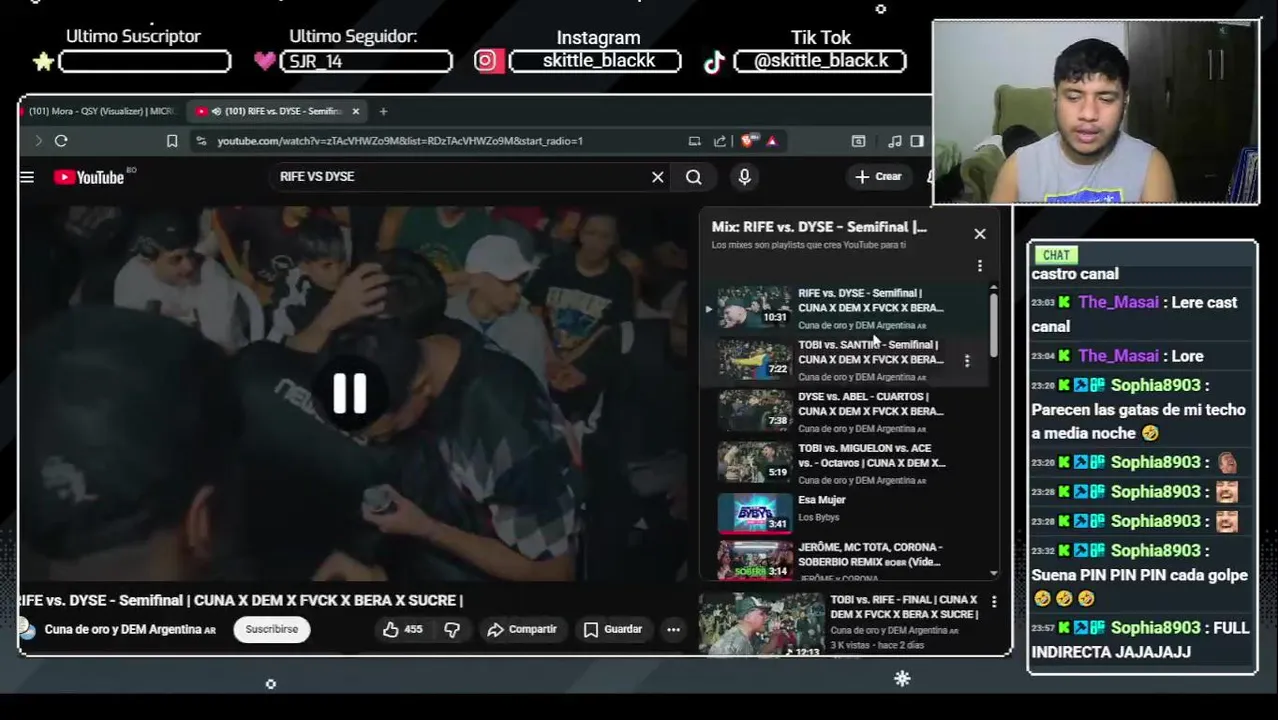Click Sophia8903 message 'FULL INDIRECTA JAJAJAJJ'

(1140, 640)
